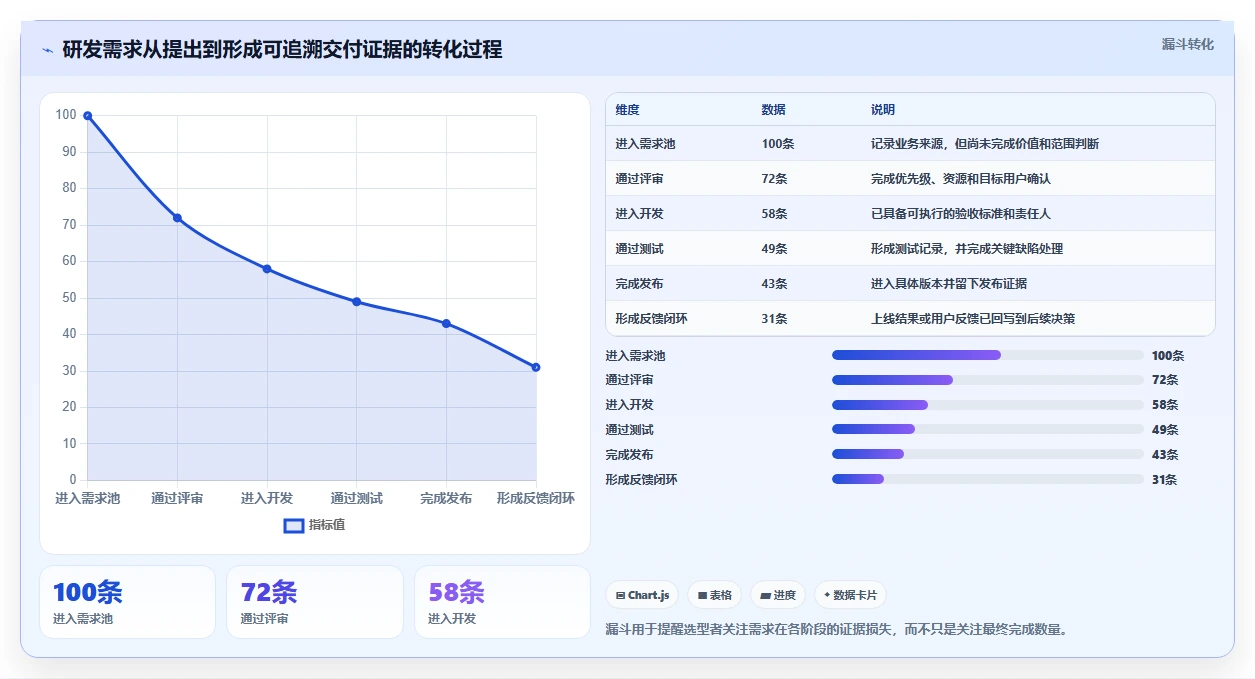Click the 形成反馈闭环 progress bar showing 31条
Image resolution: width=1255 pixels, height=679 pixels.
988,480
